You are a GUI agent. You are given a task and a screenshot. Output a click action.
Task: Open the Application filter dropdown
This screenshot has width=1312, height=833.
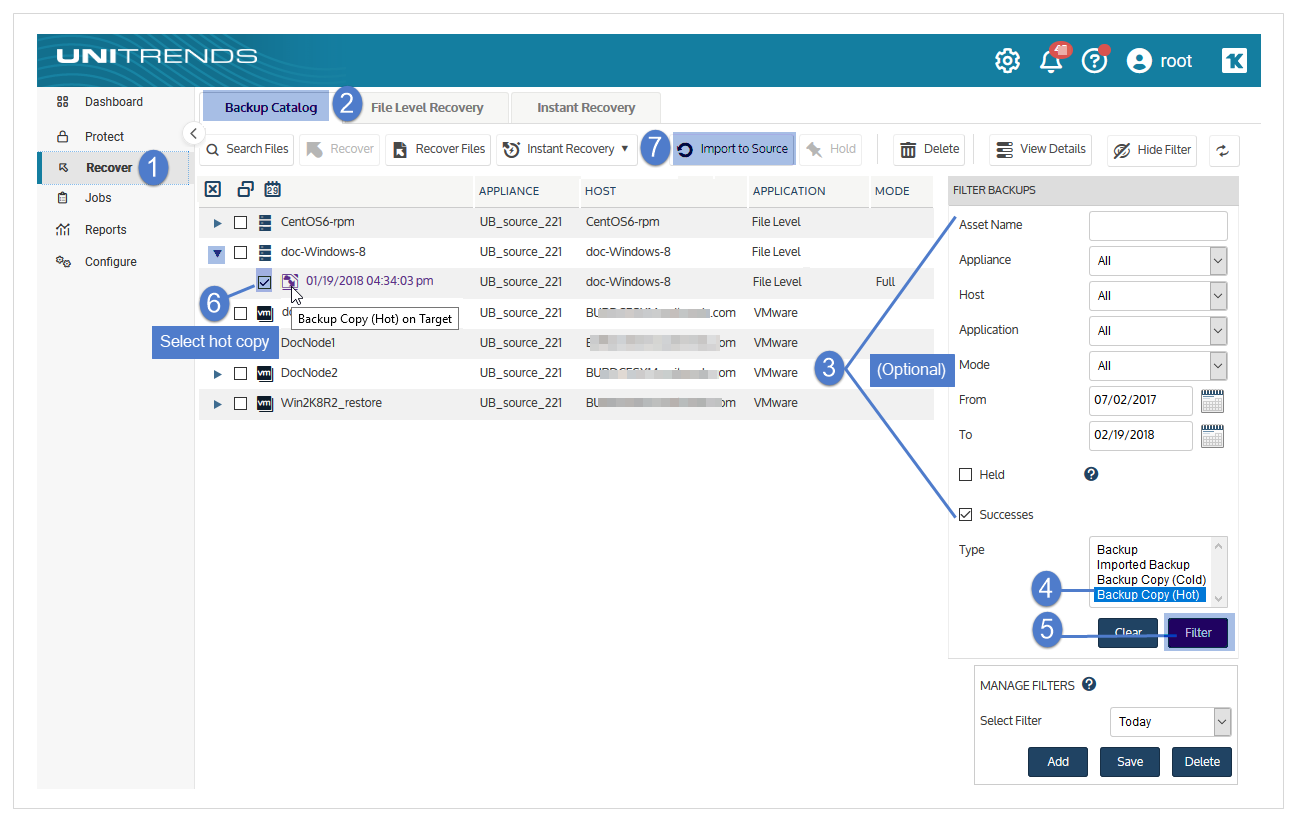click(x=1158, y=331)
